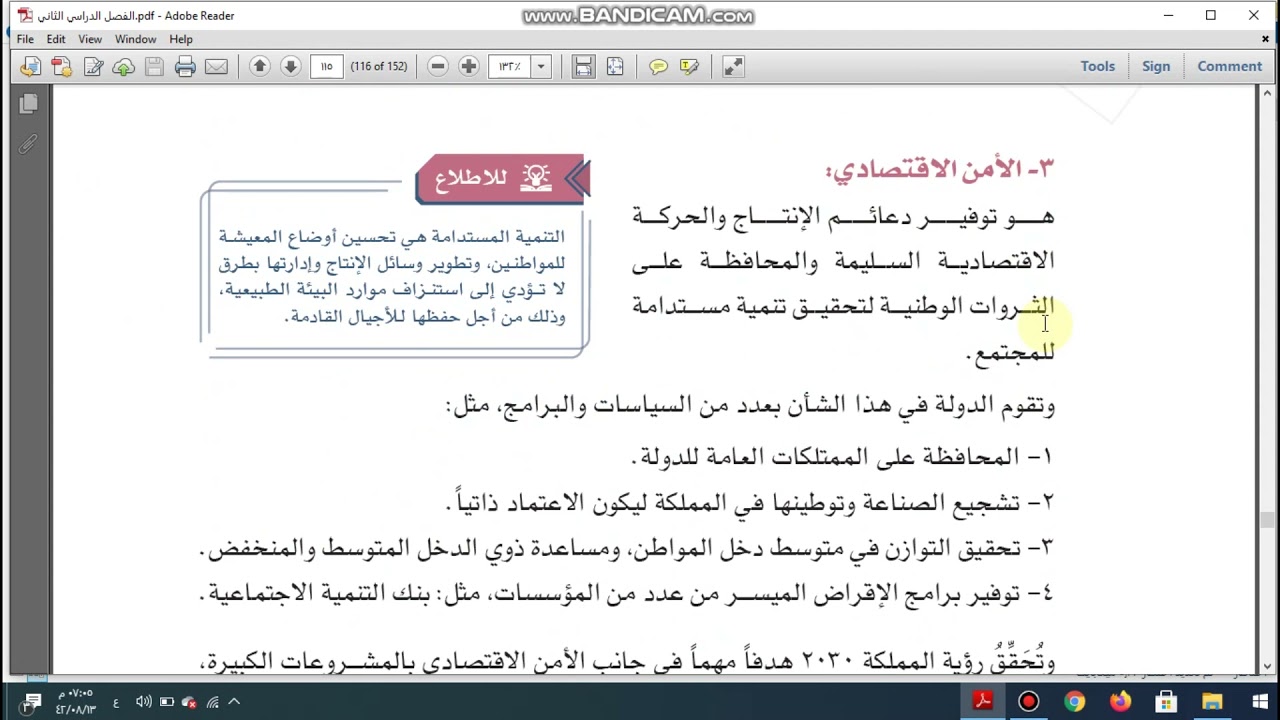Viewport: 1280px width, 720px height.
Task: Go to previous page with up arrow
Action: (x=259, y=66)
